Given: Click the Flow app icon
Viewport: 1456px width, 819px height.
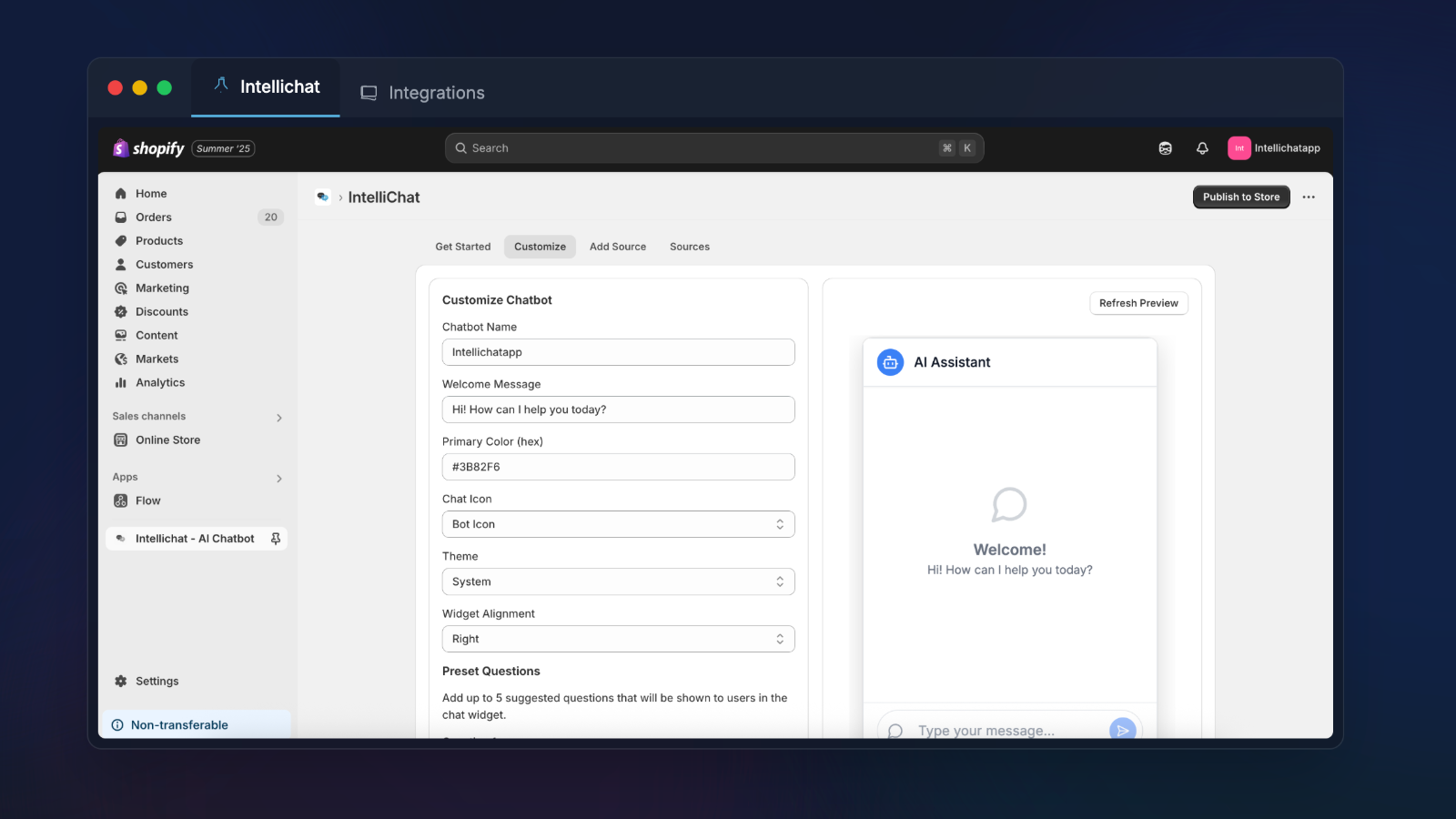Looking at the screenshot, I should 120,501.
